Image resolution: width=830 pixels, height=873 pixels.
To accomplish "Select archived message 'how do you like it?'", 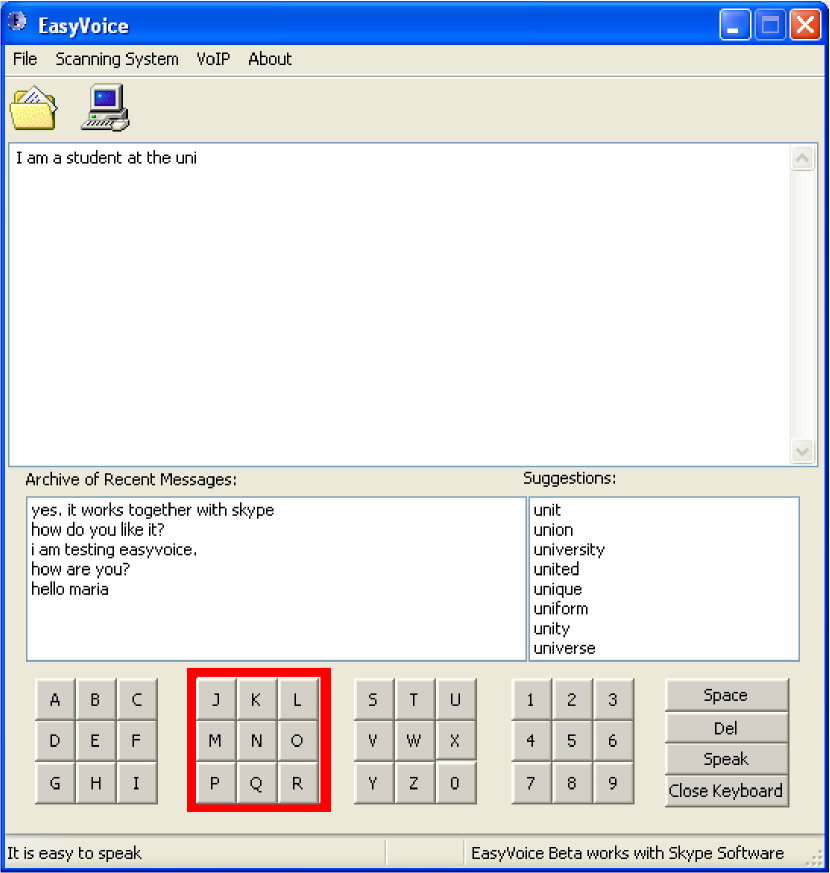I will [x=97, y=529].
